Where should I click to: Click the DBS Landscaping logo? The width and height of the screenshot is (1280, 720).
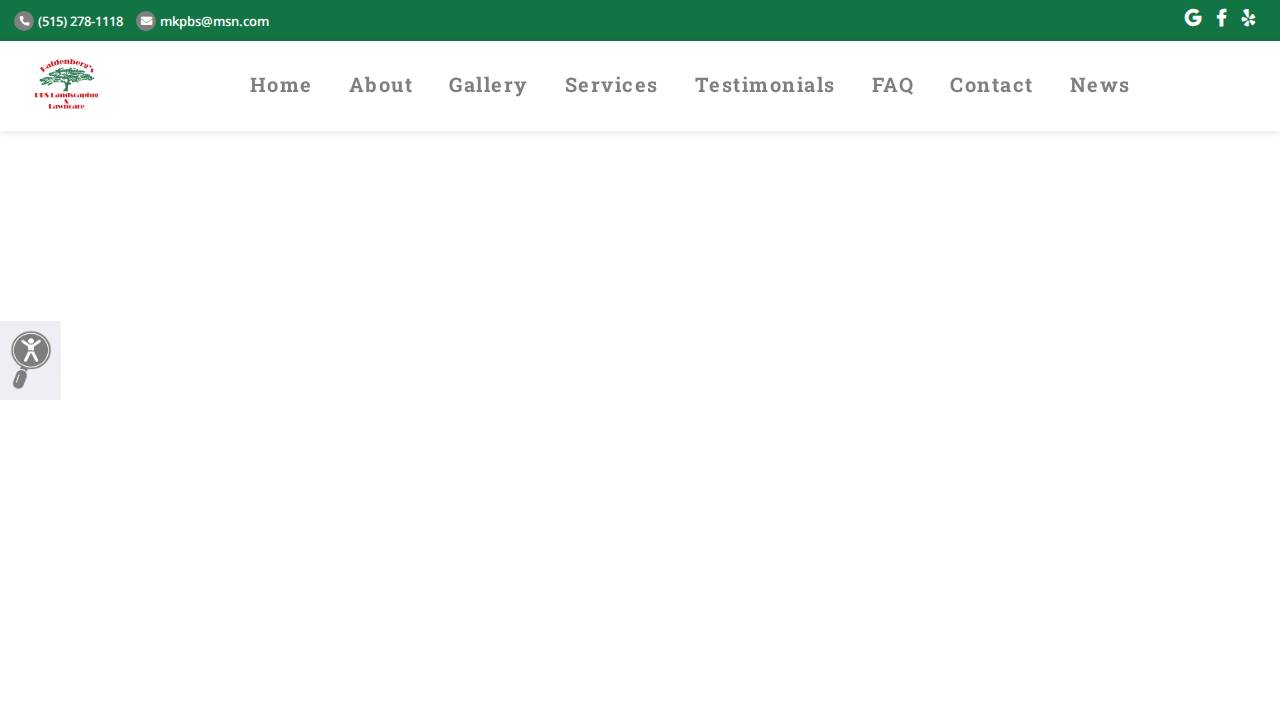pos(67,84)
